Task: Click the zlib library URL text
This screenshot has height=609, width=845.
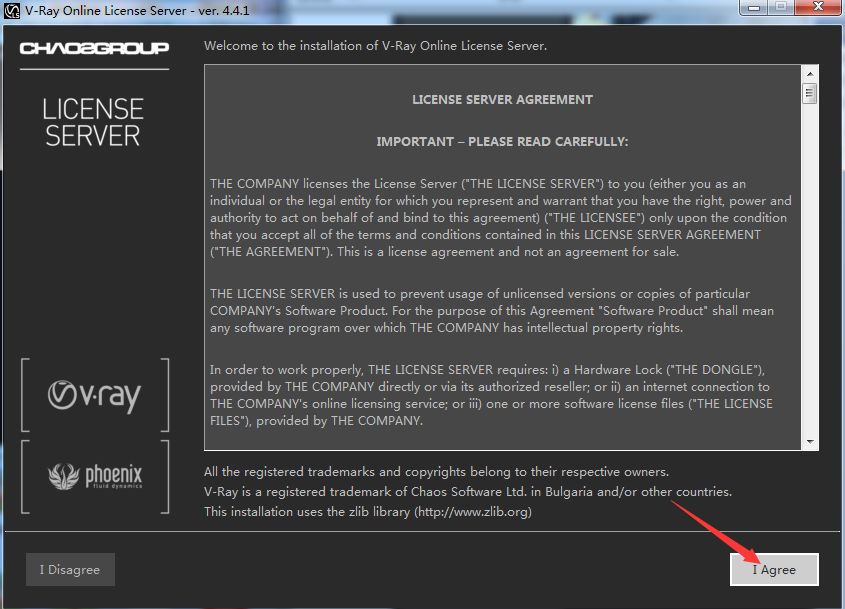Action: [x=475, y=511]
